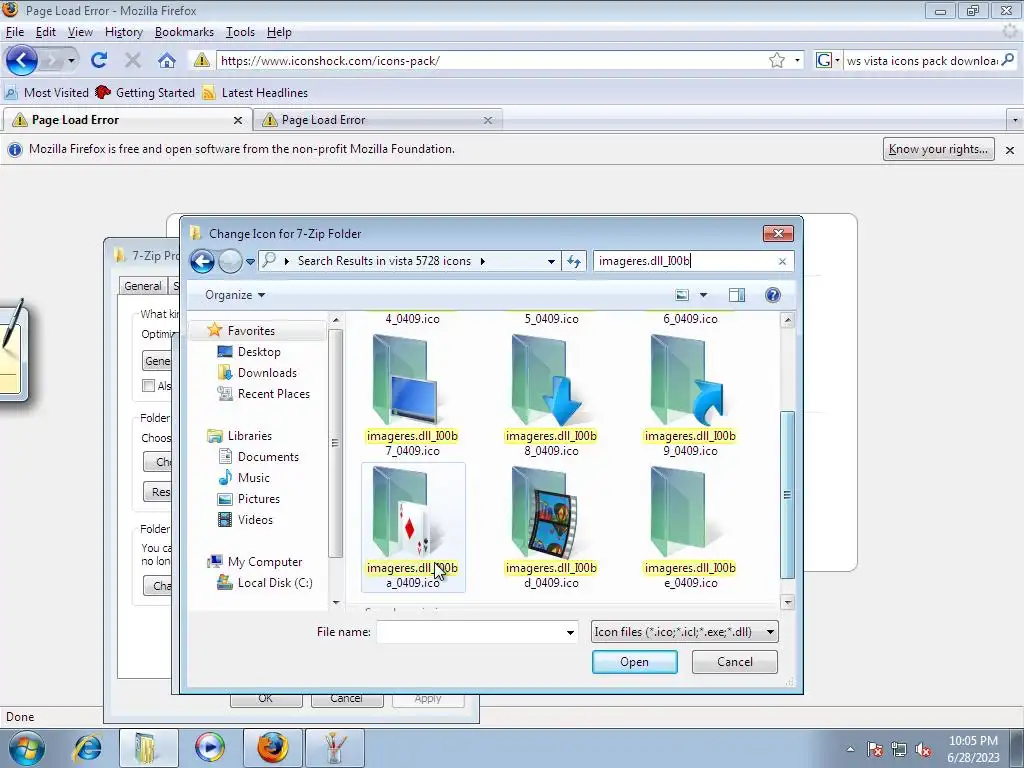
Task: Reload the current Firefox page
Action: coord(99,61)
